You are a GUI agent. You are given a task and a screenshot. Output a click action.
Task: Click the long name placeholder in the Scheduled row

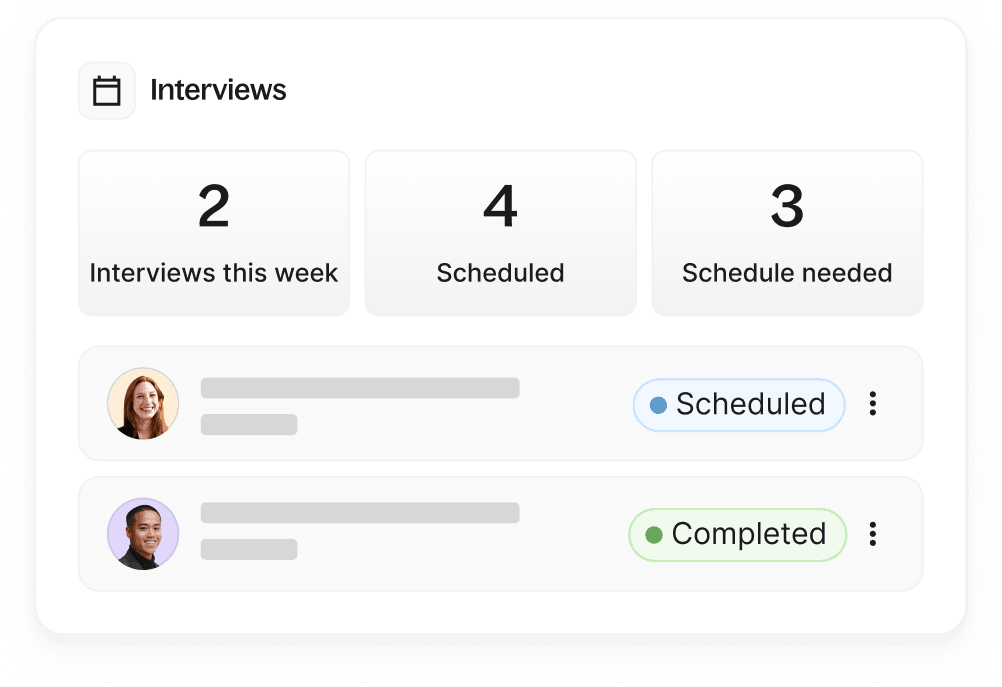click(x=360, y=388)
